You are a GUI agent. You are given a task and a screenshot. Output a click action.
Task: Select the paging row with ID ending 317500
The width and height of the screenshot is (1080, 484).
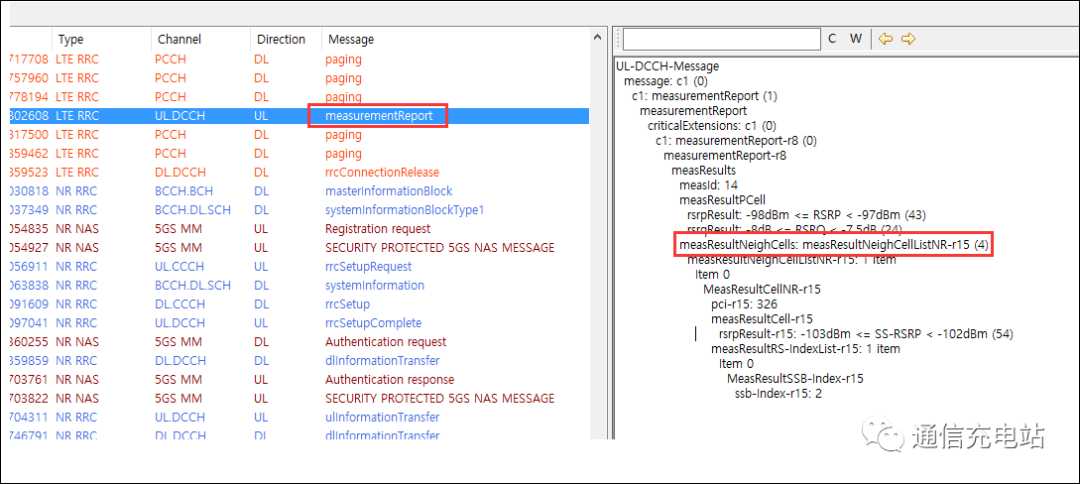(x=299, y=134)
